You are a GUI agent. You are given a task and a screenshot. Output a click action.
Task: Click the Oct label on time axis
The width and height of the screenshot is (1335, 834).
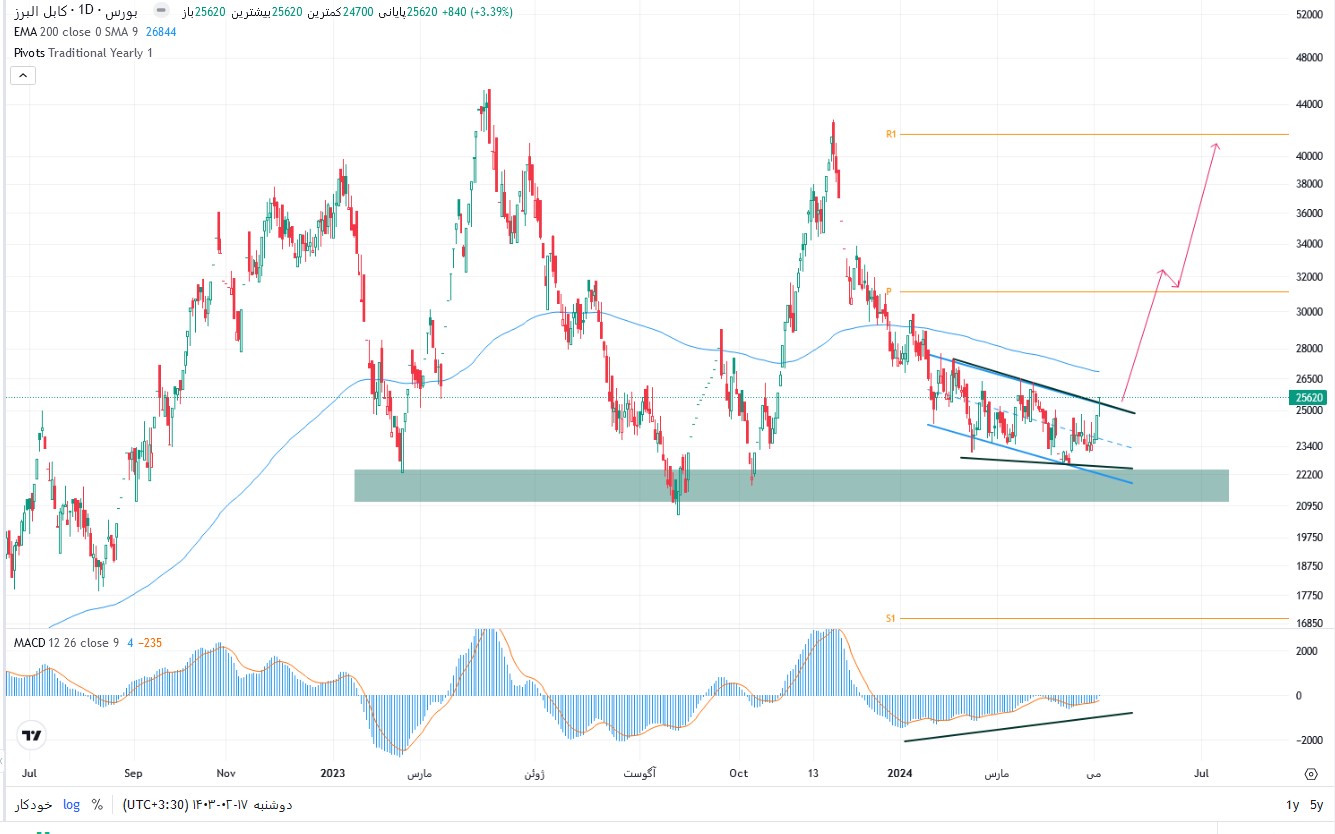[739, 774]
